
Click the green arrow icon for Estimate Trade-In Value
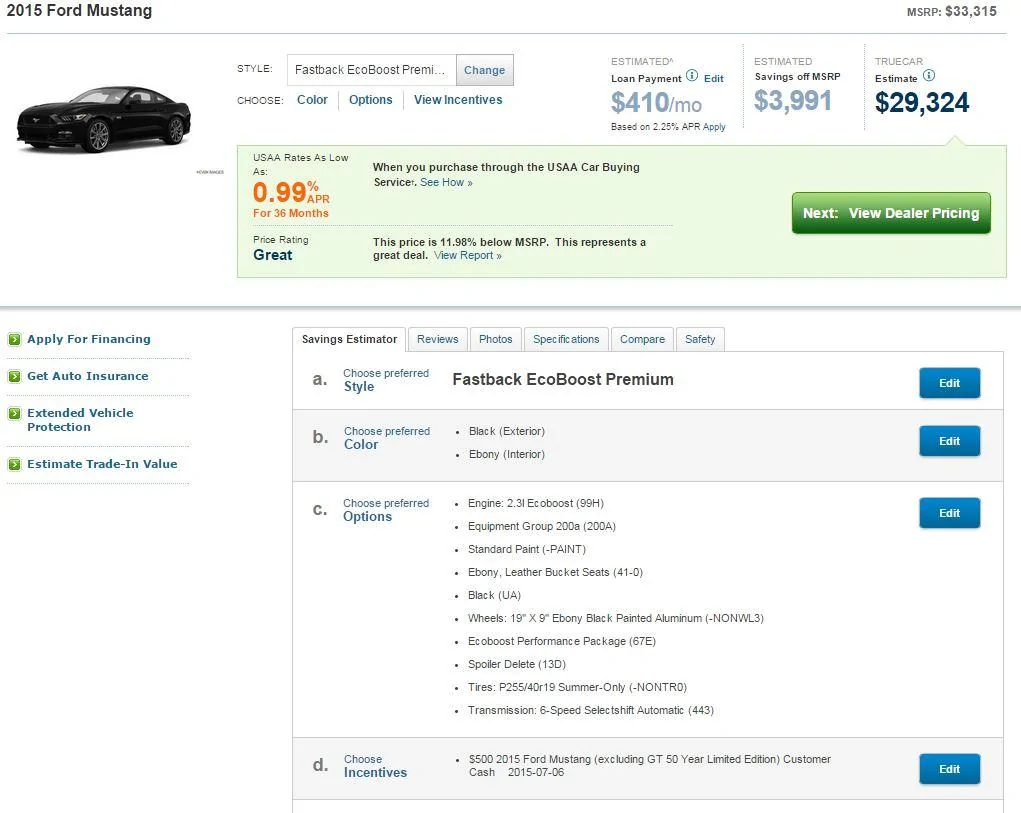[14, 464]
